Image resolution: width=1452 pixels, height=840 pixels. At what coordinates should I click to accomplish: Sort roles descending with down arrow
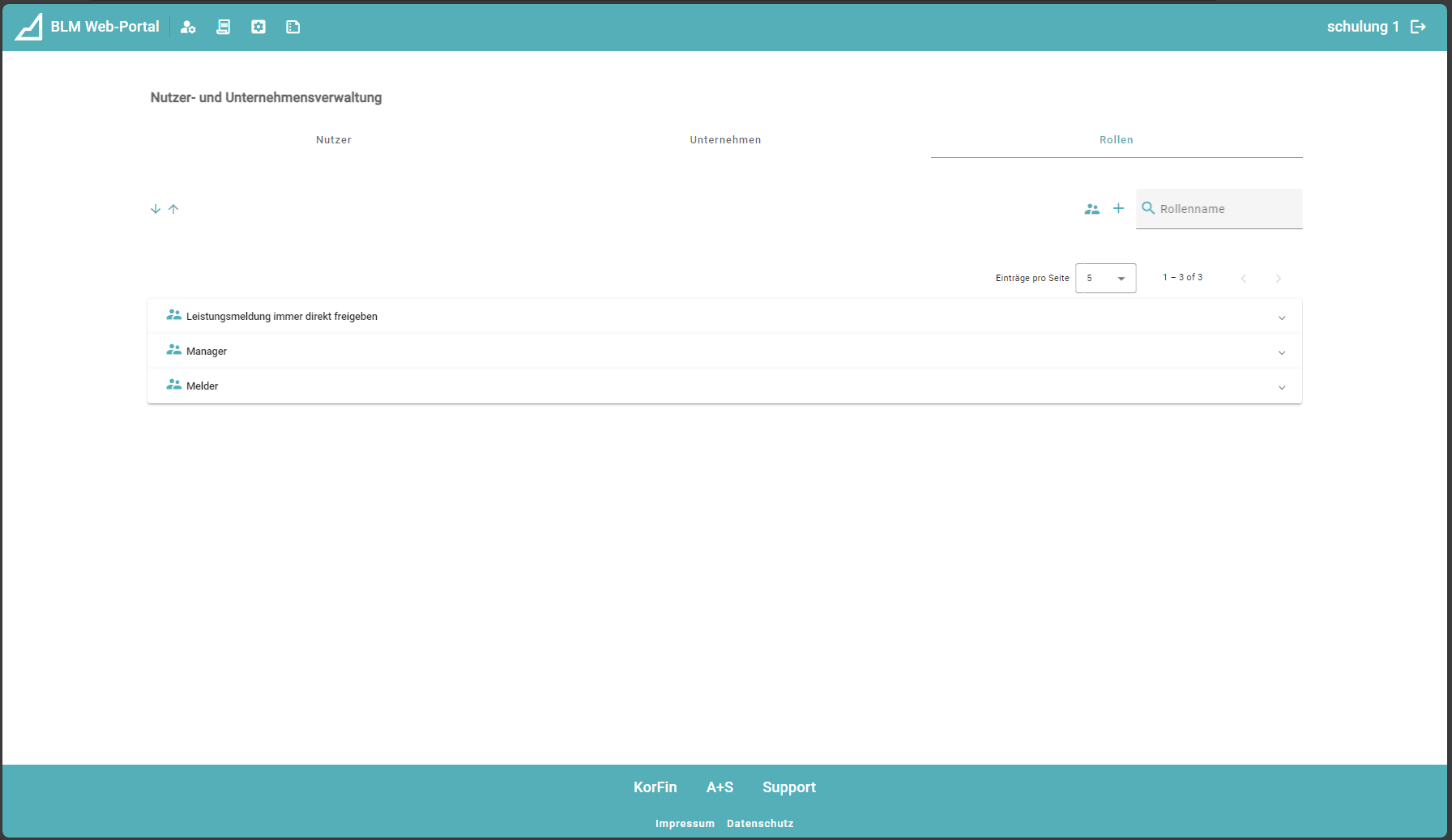click(156, 209)
